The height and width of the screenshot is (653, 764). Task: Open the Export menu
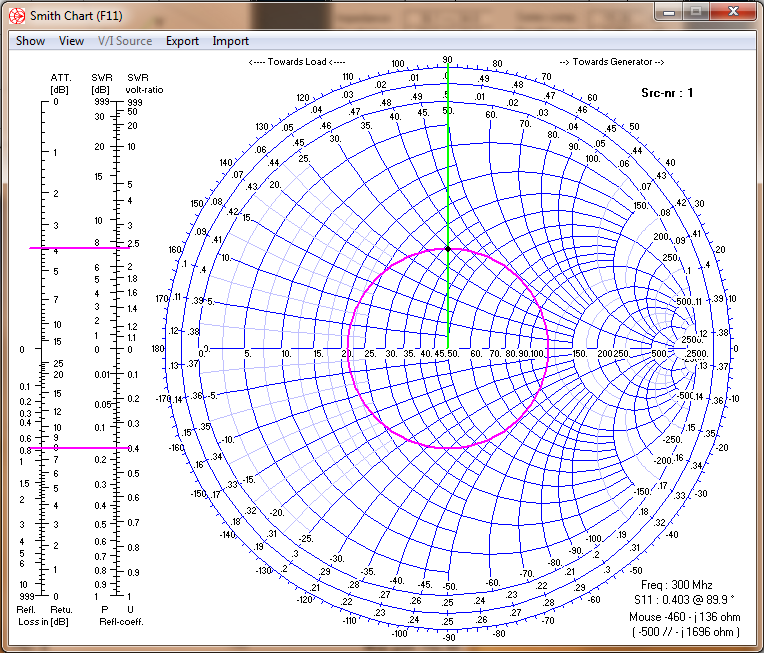pyautogui.click(x=182, y=41)
